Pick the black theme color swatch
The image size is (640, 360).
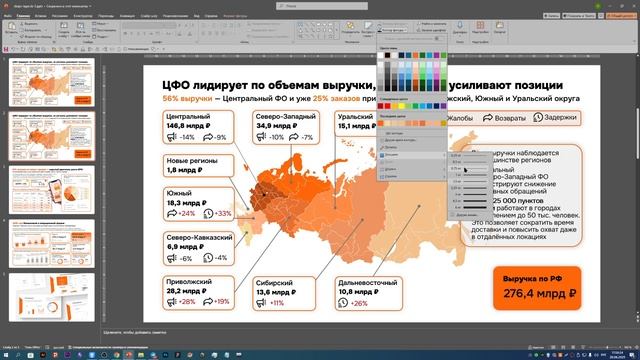387,55
